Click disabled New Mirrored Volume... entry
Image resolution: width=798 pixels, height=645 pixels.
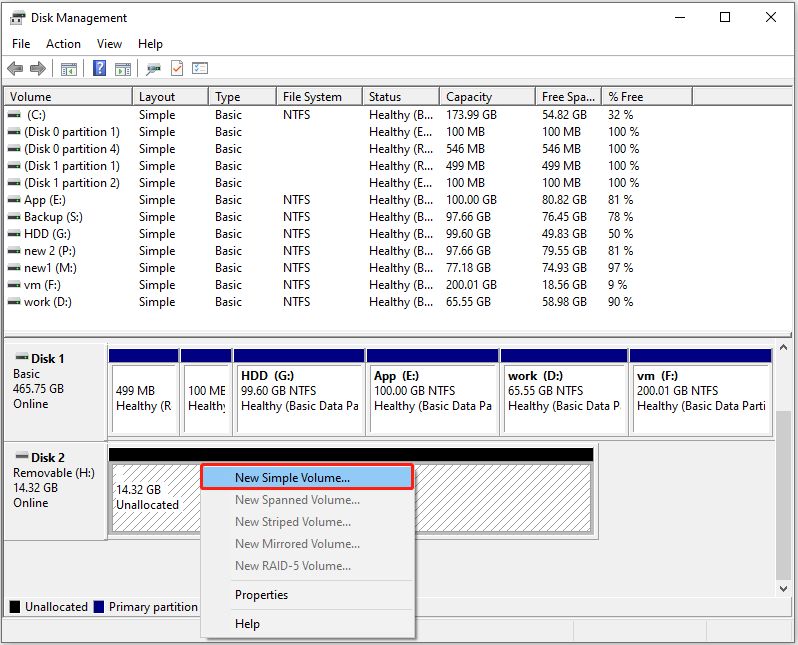click(307, 544)
